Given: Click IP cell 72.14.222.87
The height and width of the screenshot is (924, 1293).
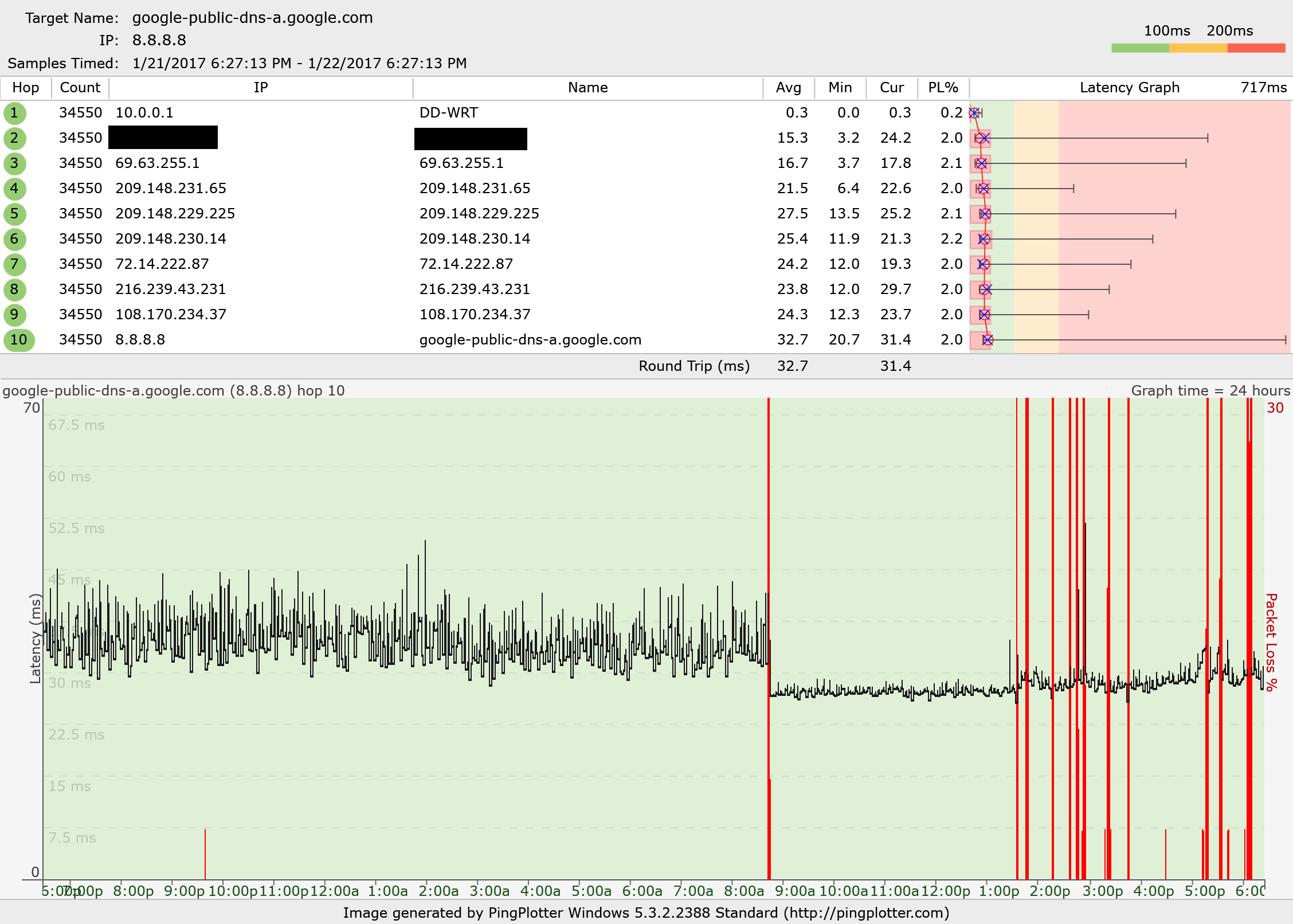Looking at the screenshot, I should tap(162, 264).
